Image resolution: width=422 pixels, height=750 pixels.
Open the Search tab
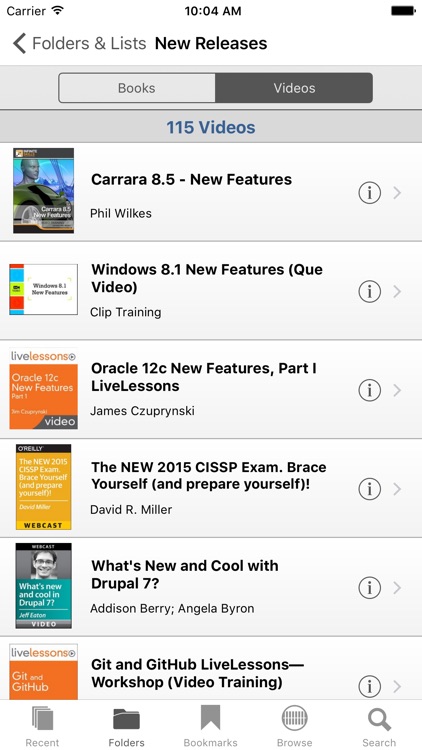click(x=379, y=726)
